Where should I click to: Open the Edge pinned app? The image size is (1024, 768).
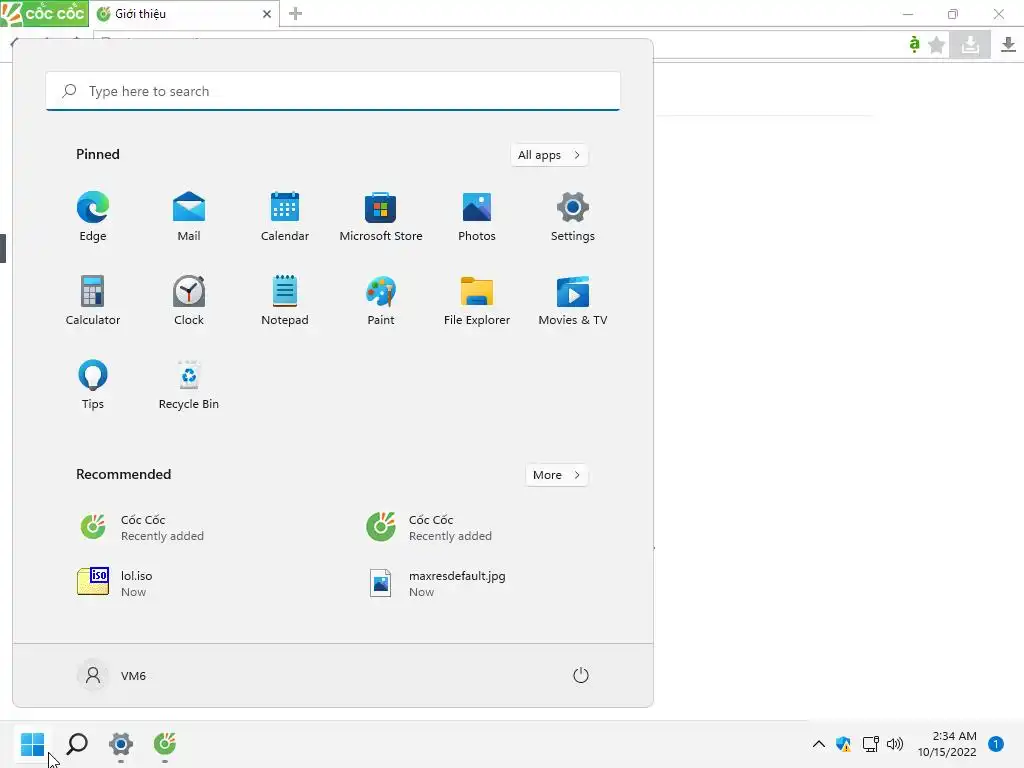(93, 217)
